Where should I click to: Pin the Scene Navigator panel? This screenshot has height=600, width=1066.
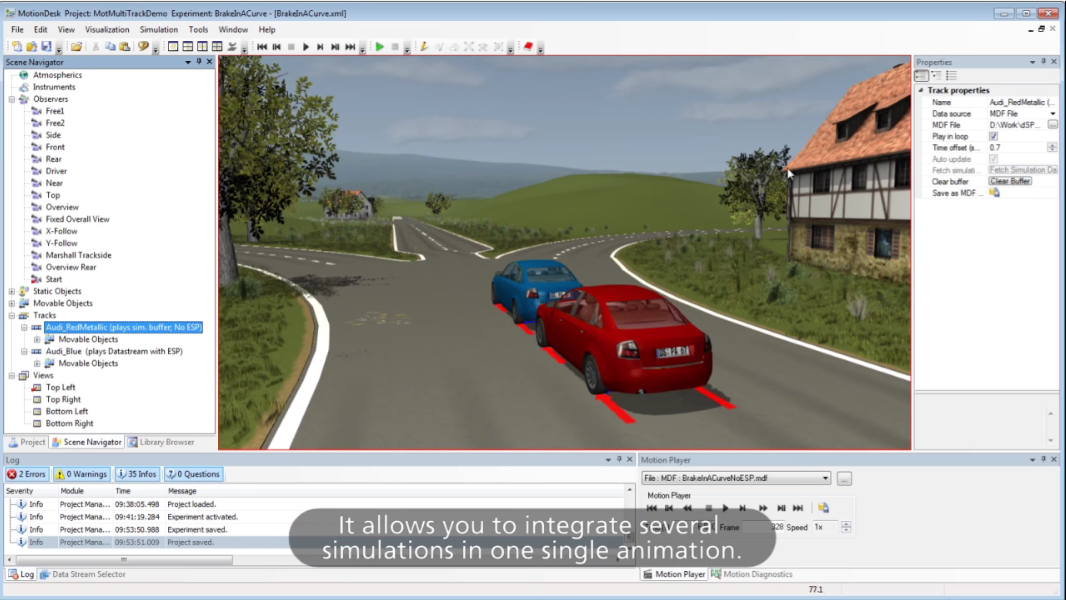tap(199, 62)
